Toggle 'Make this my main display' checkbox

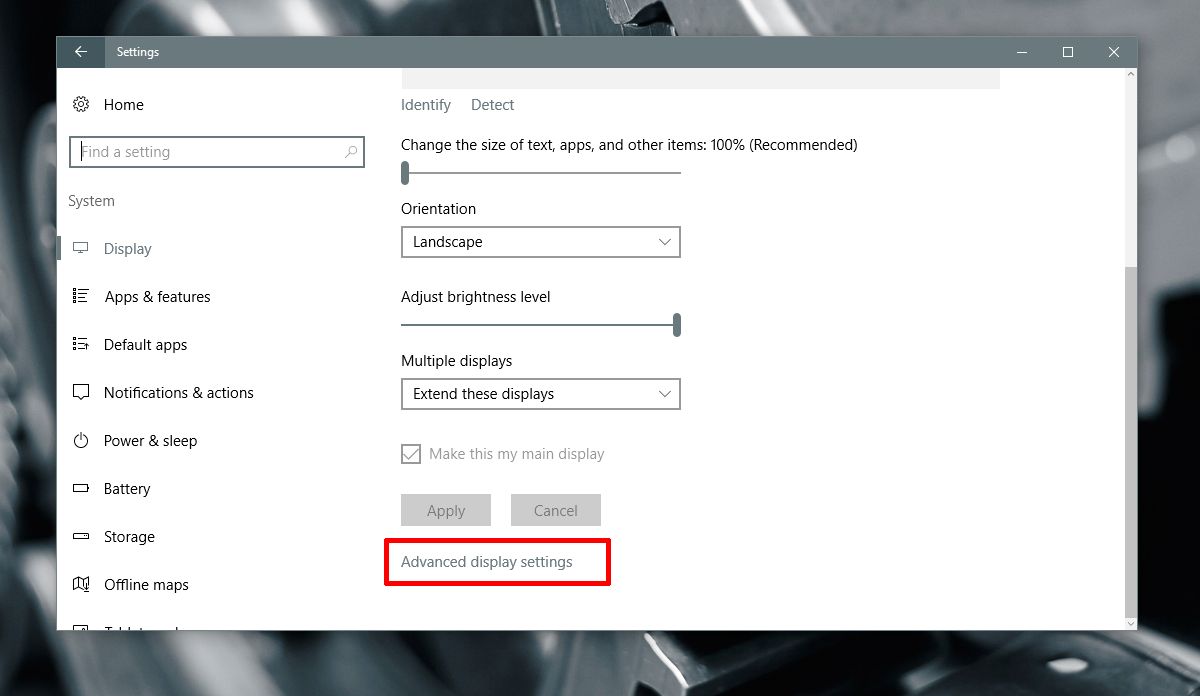point(411,454)
